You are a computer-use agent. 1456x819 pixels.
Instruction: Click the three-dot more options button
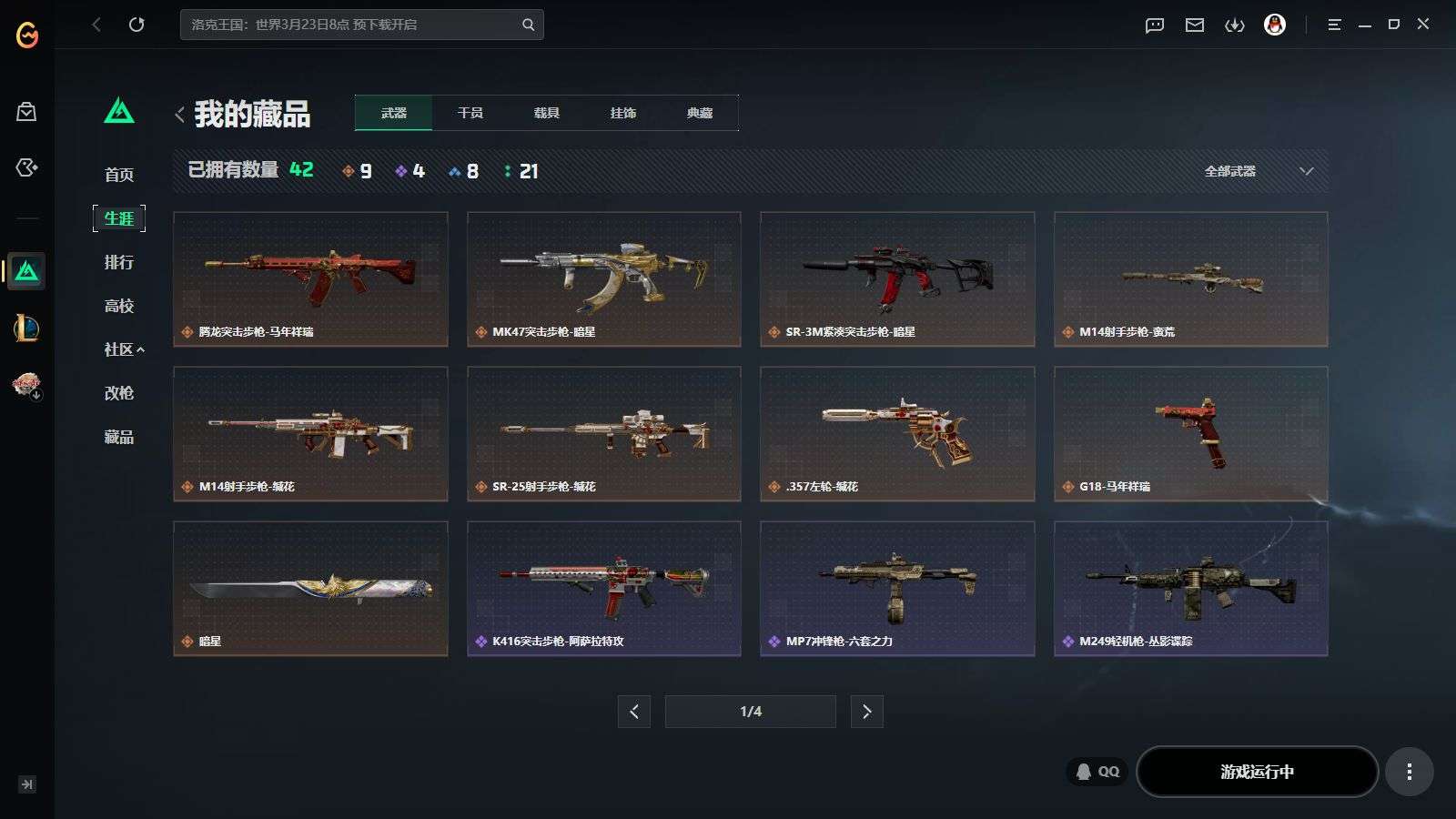click(x=1410, y=772)
